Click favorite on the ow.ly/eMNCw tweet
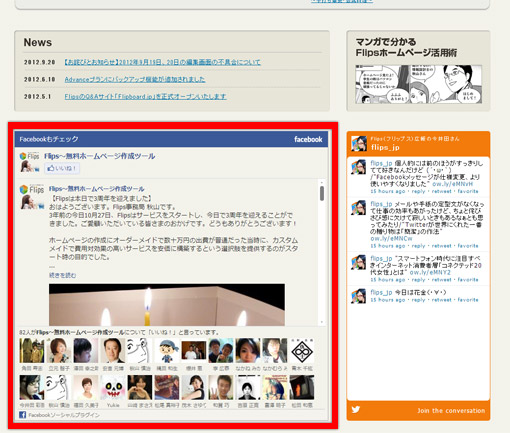510x433 pixels. [468, 246]
